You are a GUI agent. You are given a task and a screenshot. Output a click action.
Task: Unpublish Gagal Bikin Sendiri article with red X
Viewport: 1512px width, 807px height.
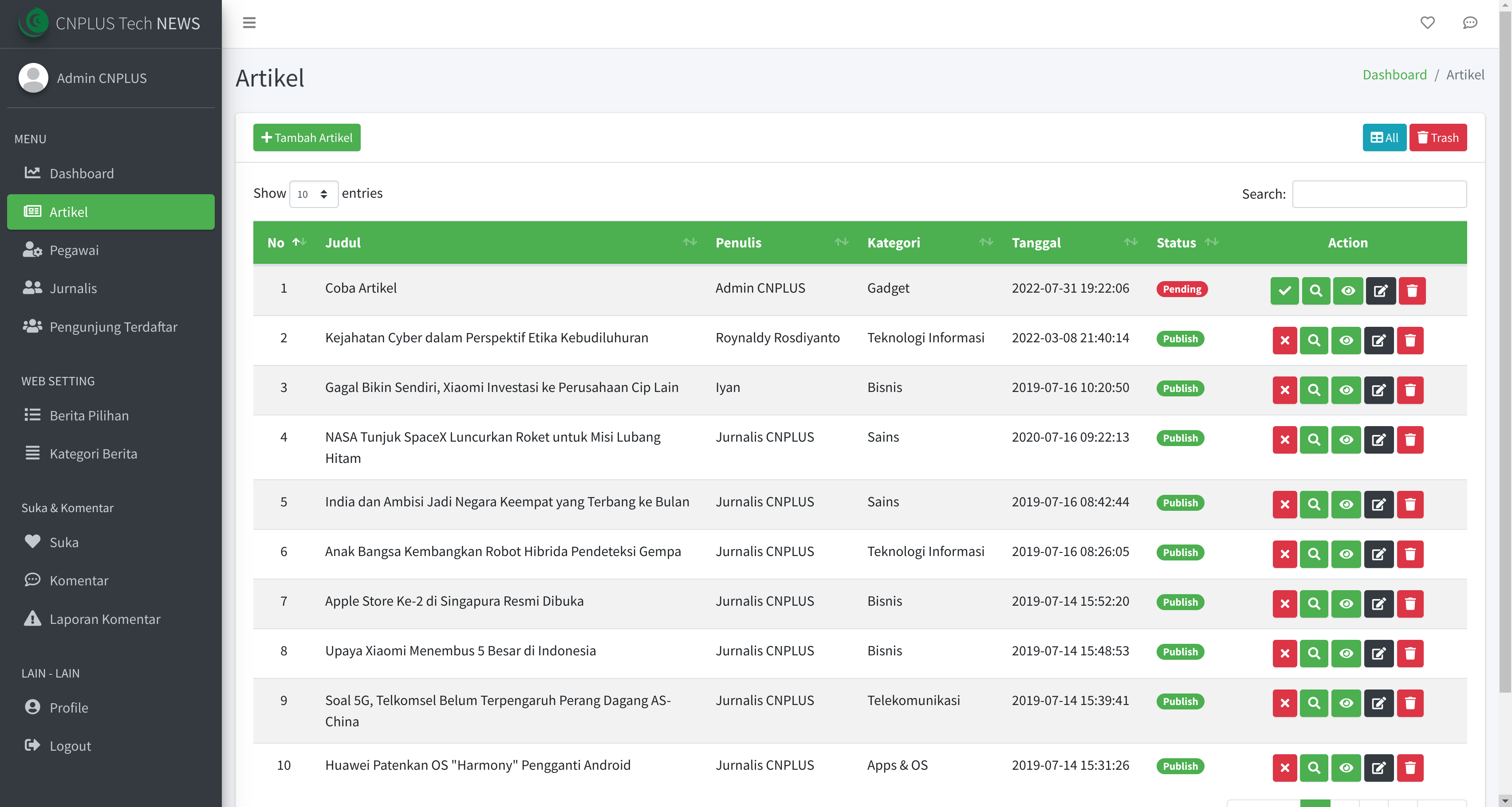pos(1284,390)
